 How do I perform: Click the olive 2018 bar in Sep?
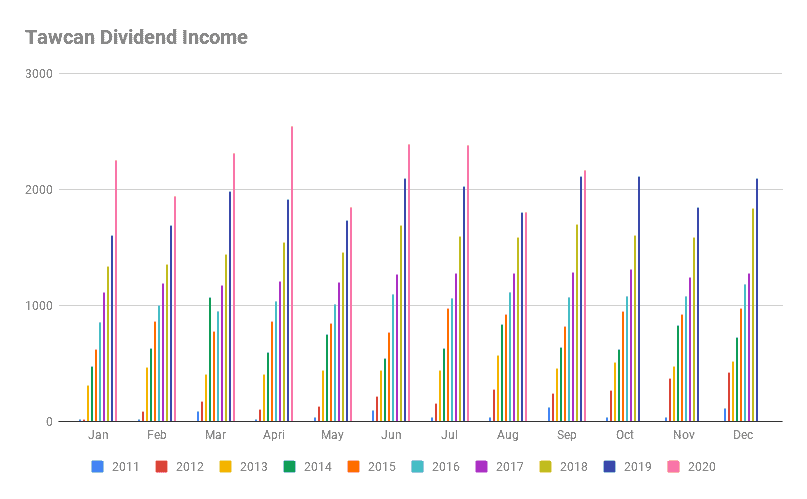click(x=577, y=323)
